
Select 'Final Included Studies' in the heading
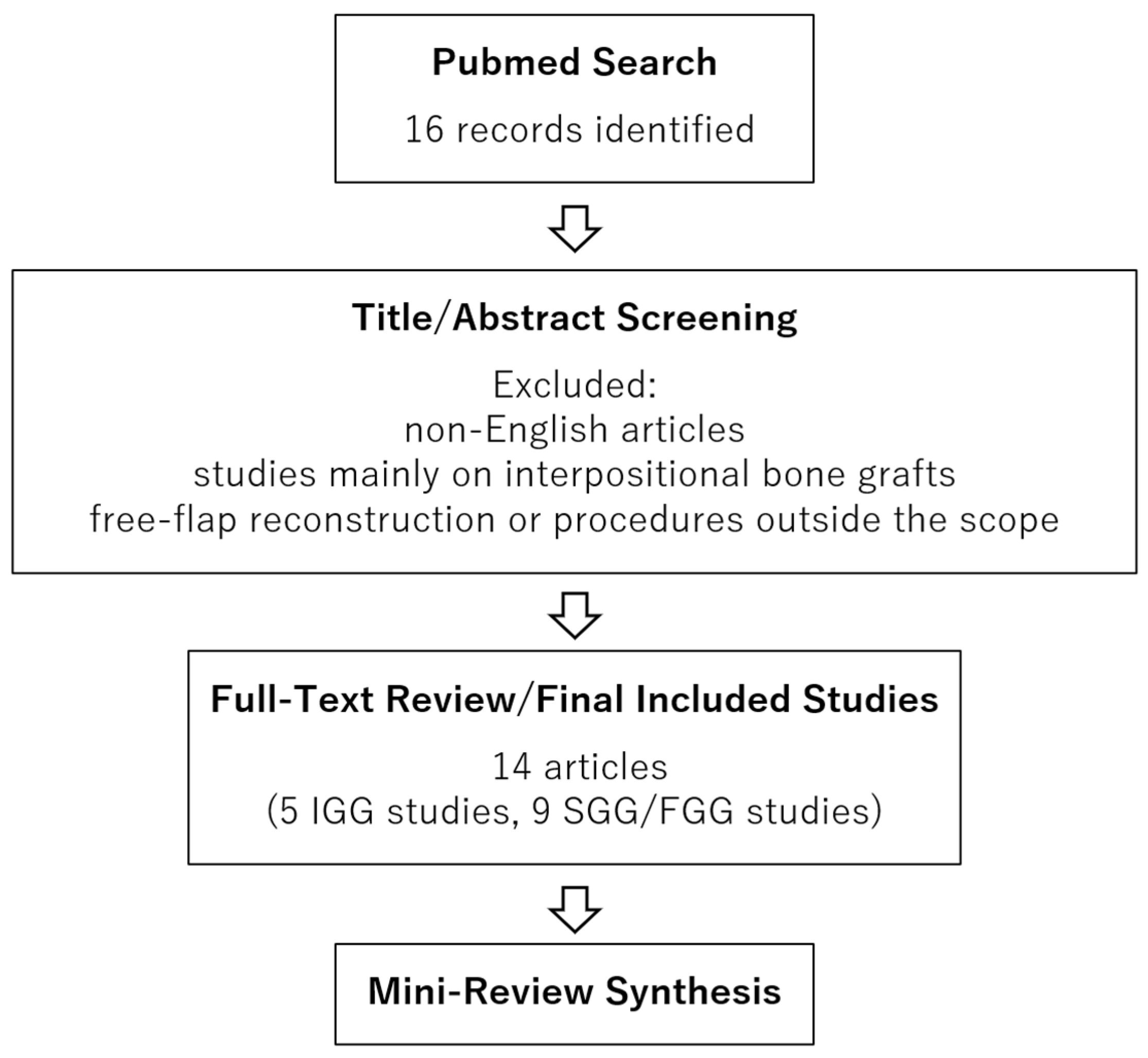click(x=737, y=700)
